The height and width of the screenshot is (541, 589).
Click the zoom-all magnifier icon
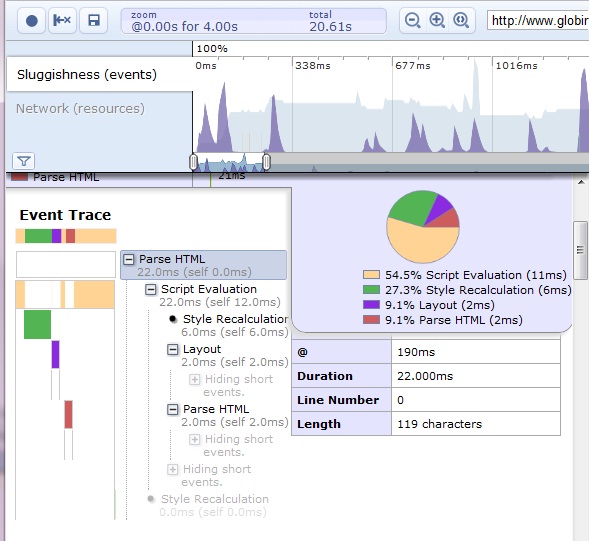point(461,20)
